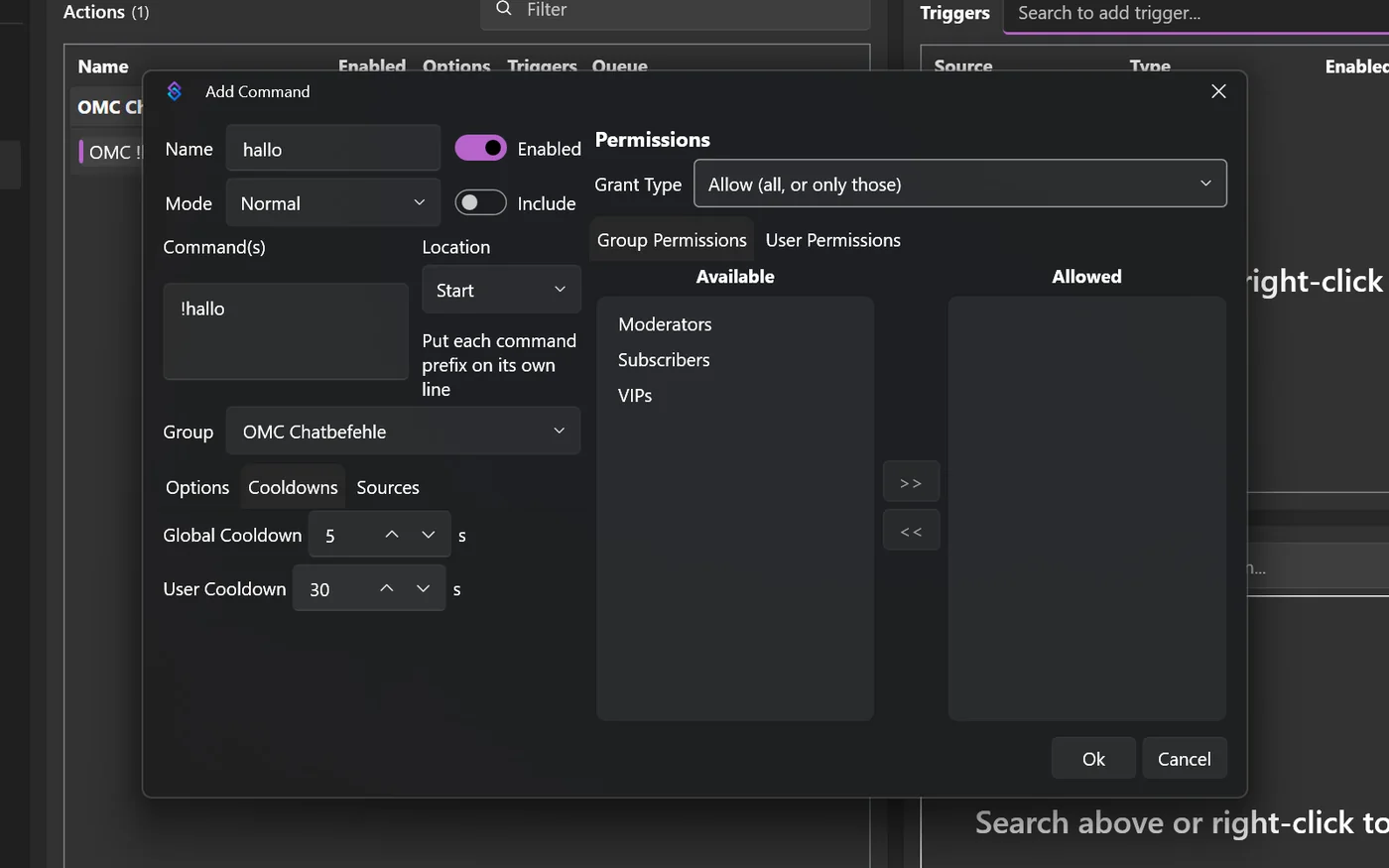Click the empty Allowed permissions list

[1087, 509]
